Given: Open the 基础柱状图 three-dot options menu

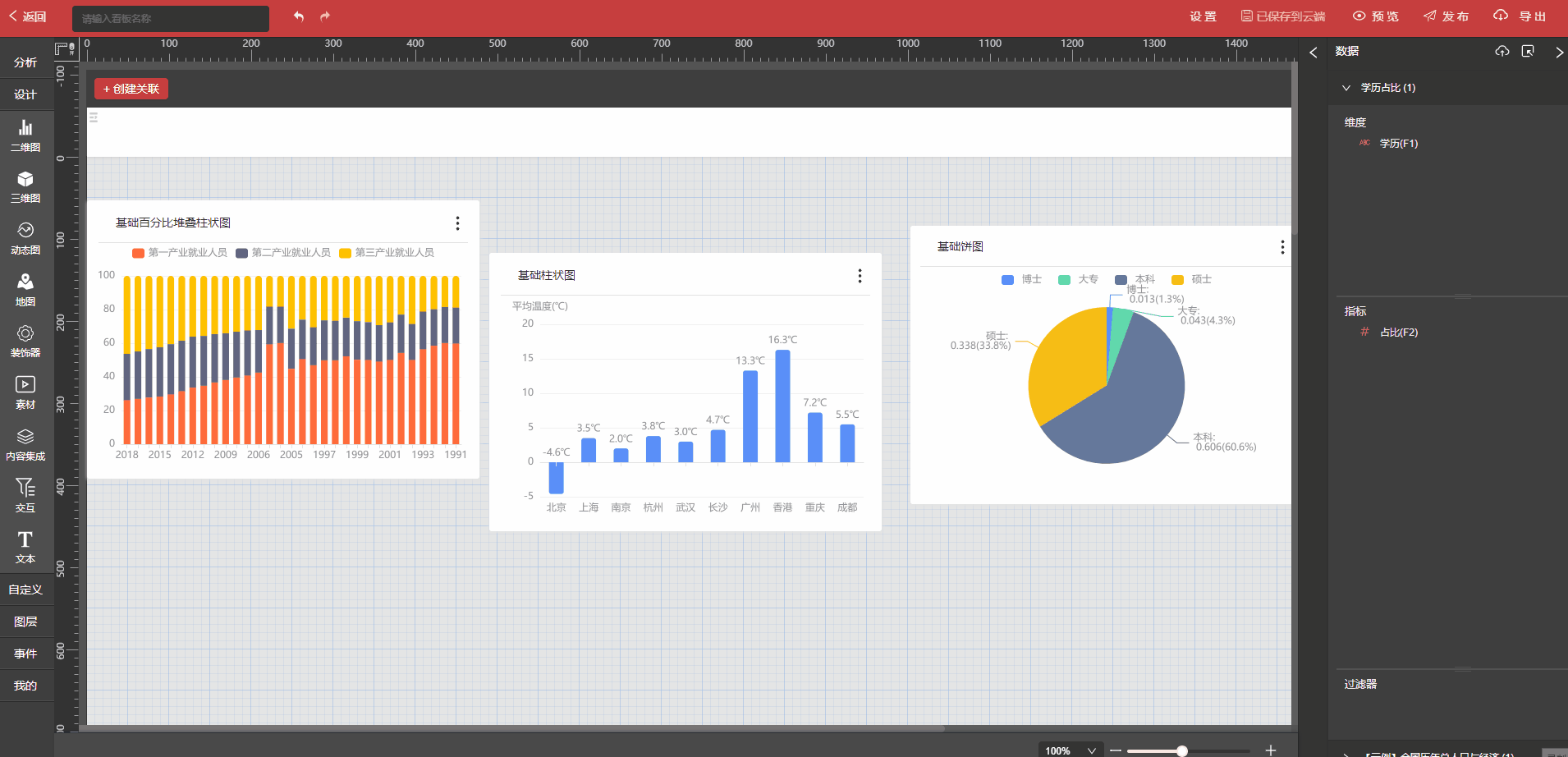Looking at the screenshot, I should 860,276.
